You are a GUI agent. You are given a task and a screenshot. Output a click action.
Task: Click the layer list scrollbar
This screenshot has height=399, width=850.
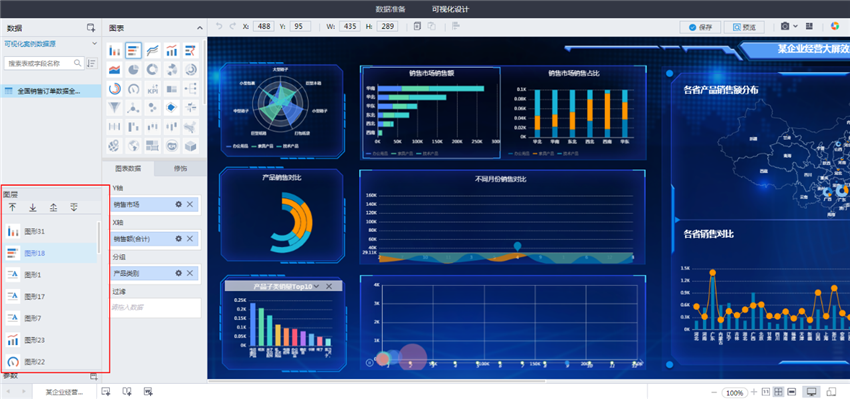click(99, 237)
